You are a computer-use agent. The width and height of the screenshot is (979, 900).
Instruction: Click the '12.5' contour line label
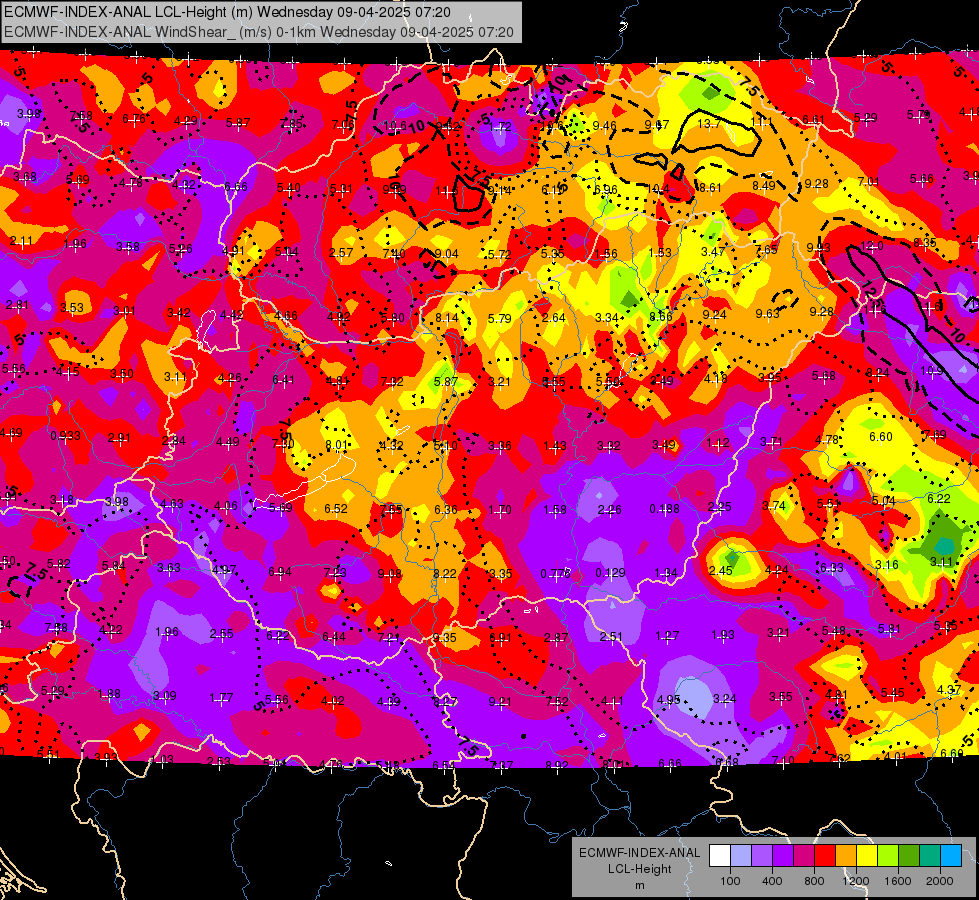[874, 295]
